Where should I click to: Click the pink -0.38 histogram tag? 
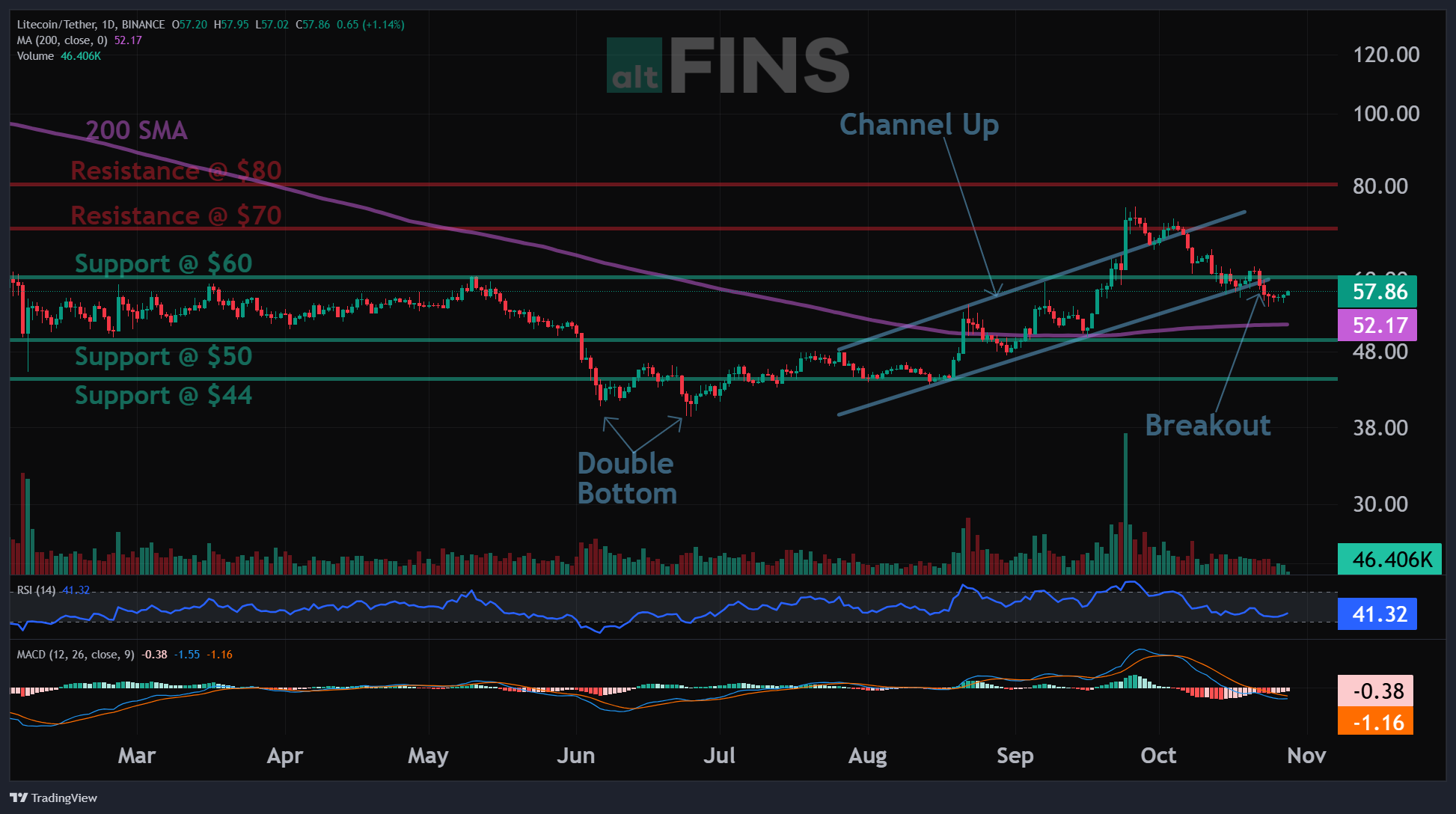1375,691
